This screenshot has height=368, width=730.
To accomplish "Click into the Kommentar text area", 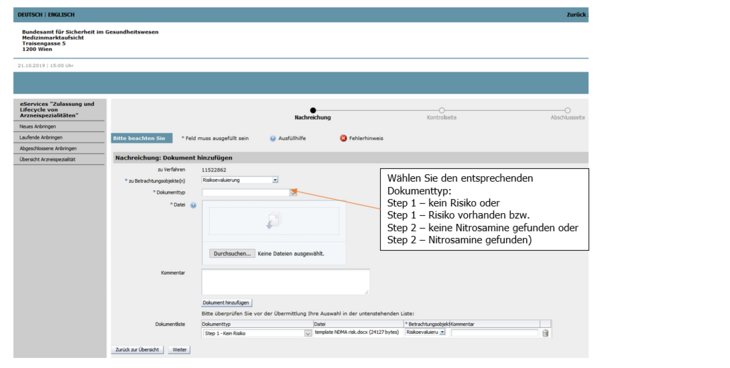I will pyautogui.click(x=285, y=282).
